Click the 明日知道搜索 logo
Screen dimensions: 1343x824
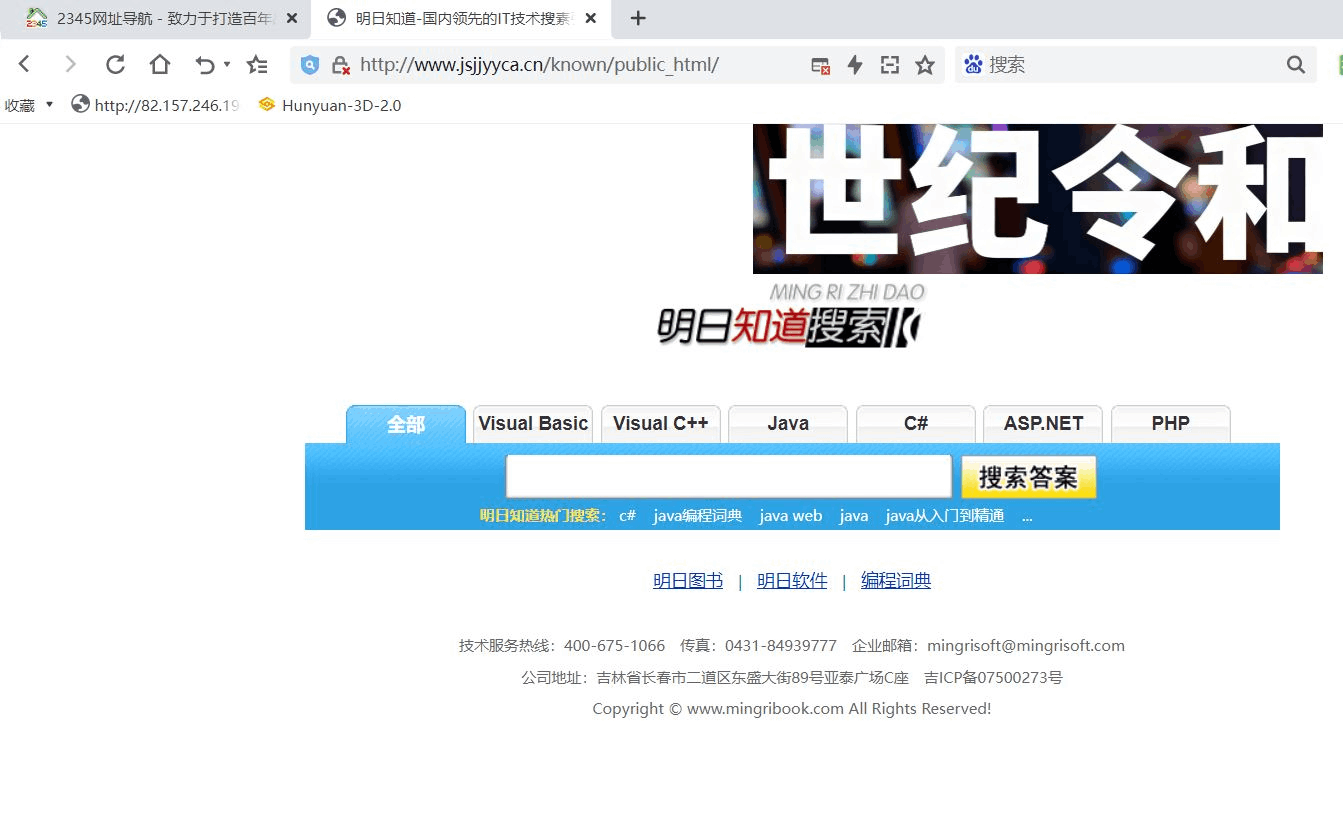pos(790,315)
